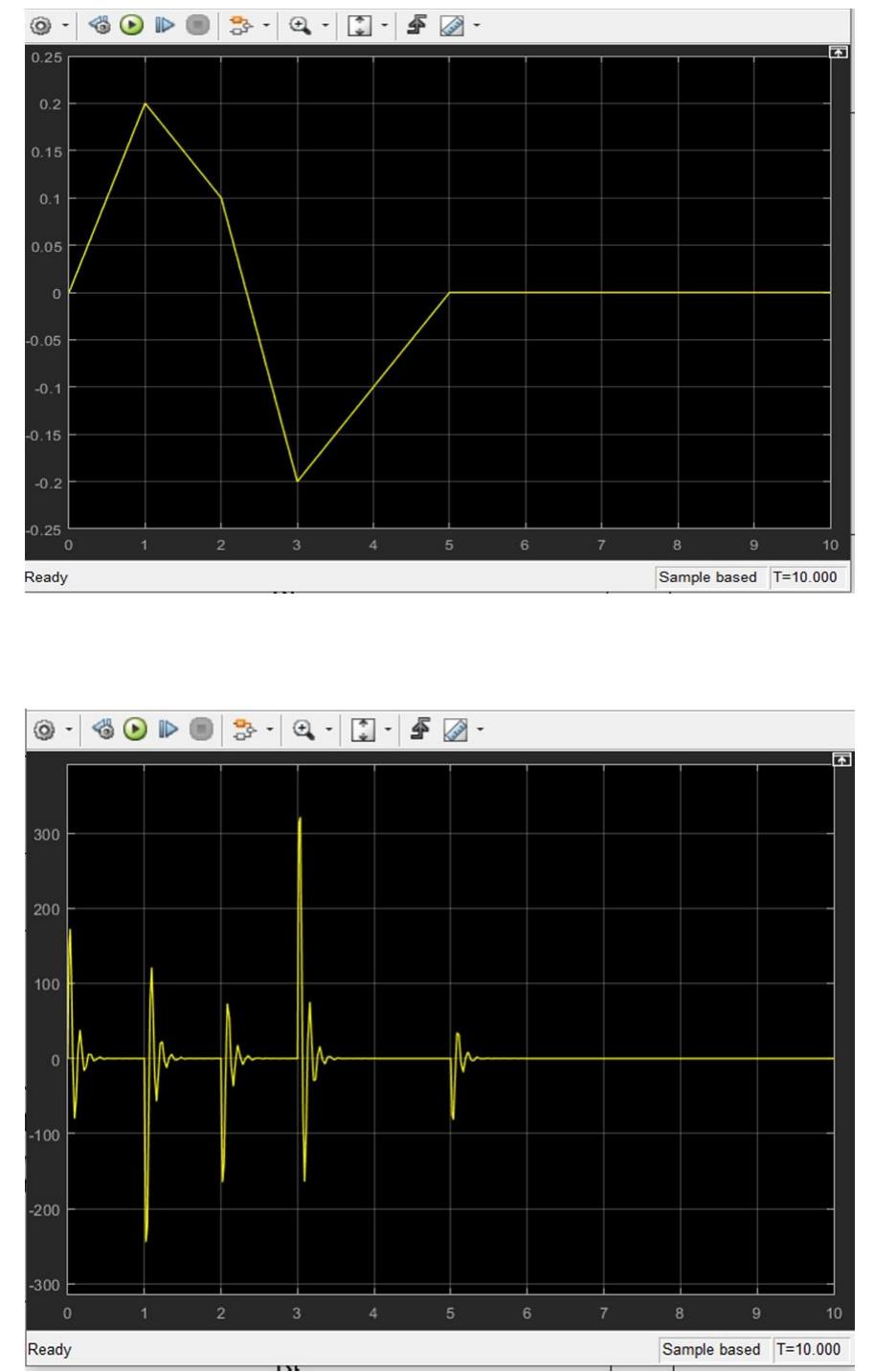Screen dimensions: 874x1372
Task: Click Step Back icon in lower scope toolbar
Action: click(x=101, y=730)
